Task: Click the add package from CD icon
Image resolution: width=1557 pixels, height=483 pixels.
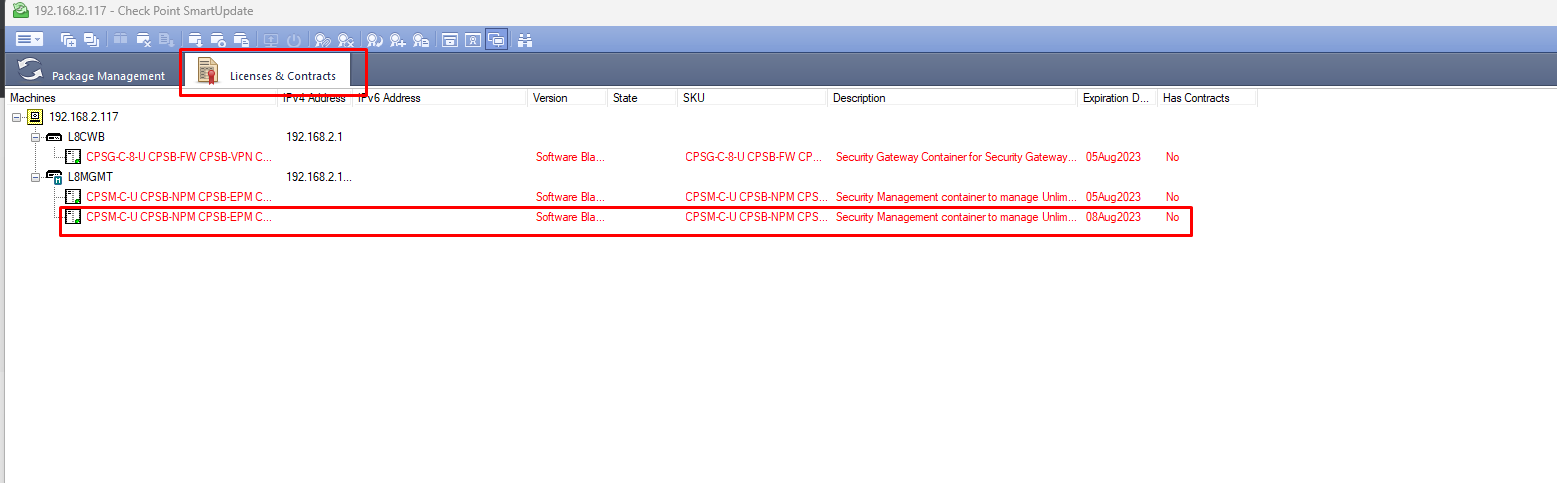Action: tap(218, 40)
